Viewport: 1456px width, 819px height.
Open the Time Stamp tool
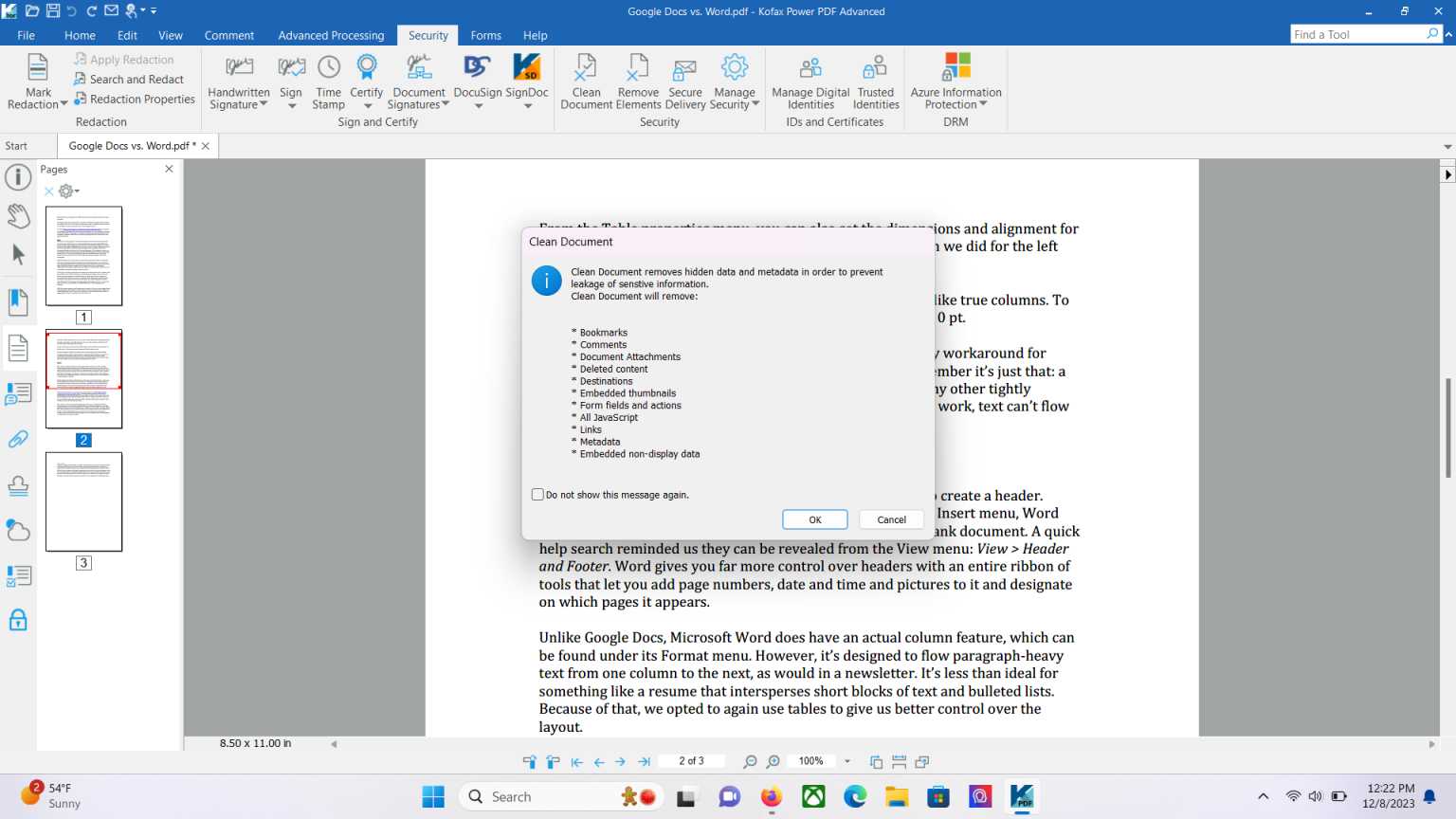coord(327,81)
